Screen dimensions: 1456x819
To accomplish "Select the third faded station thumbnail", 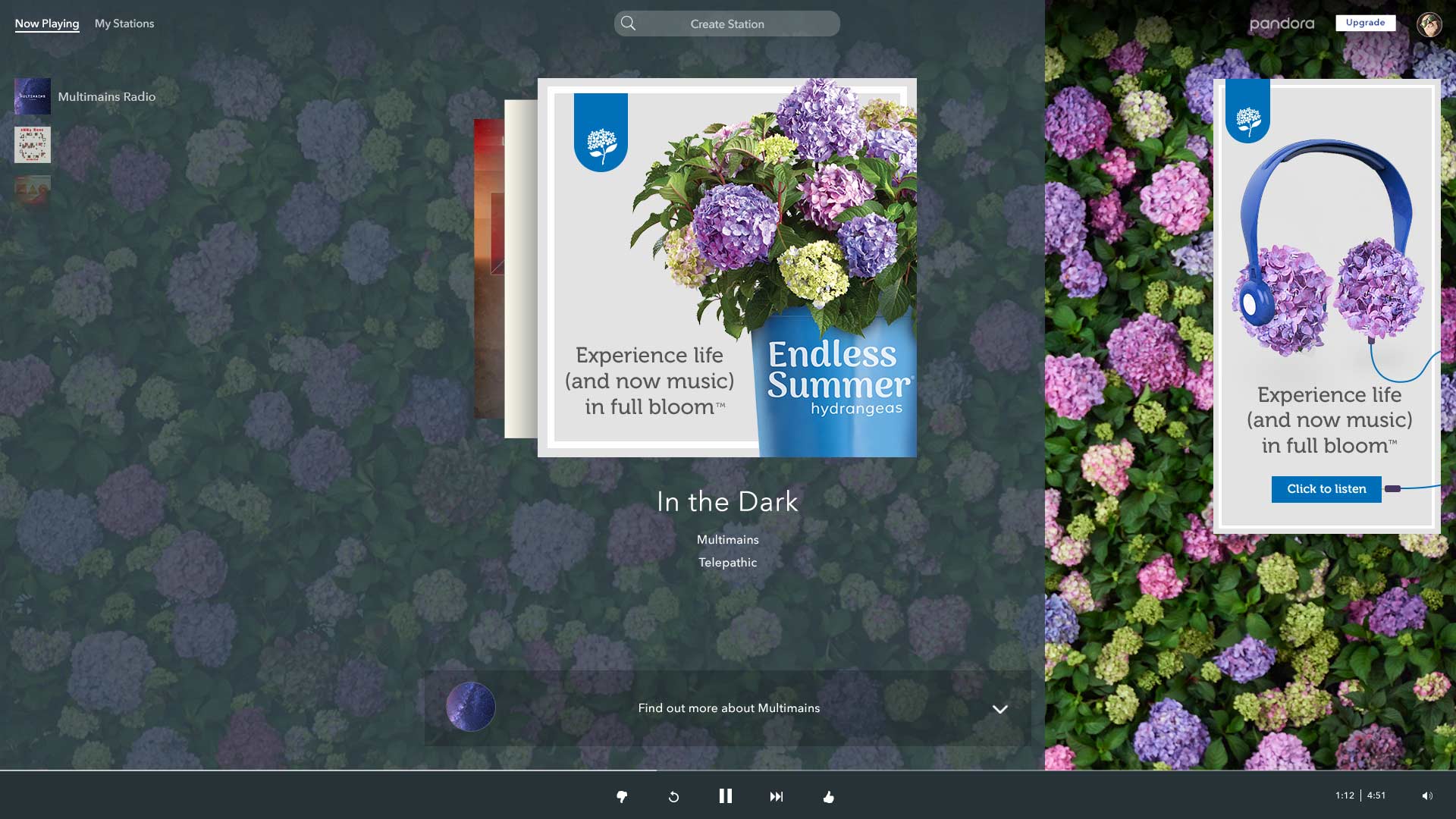I will point(33,193).
